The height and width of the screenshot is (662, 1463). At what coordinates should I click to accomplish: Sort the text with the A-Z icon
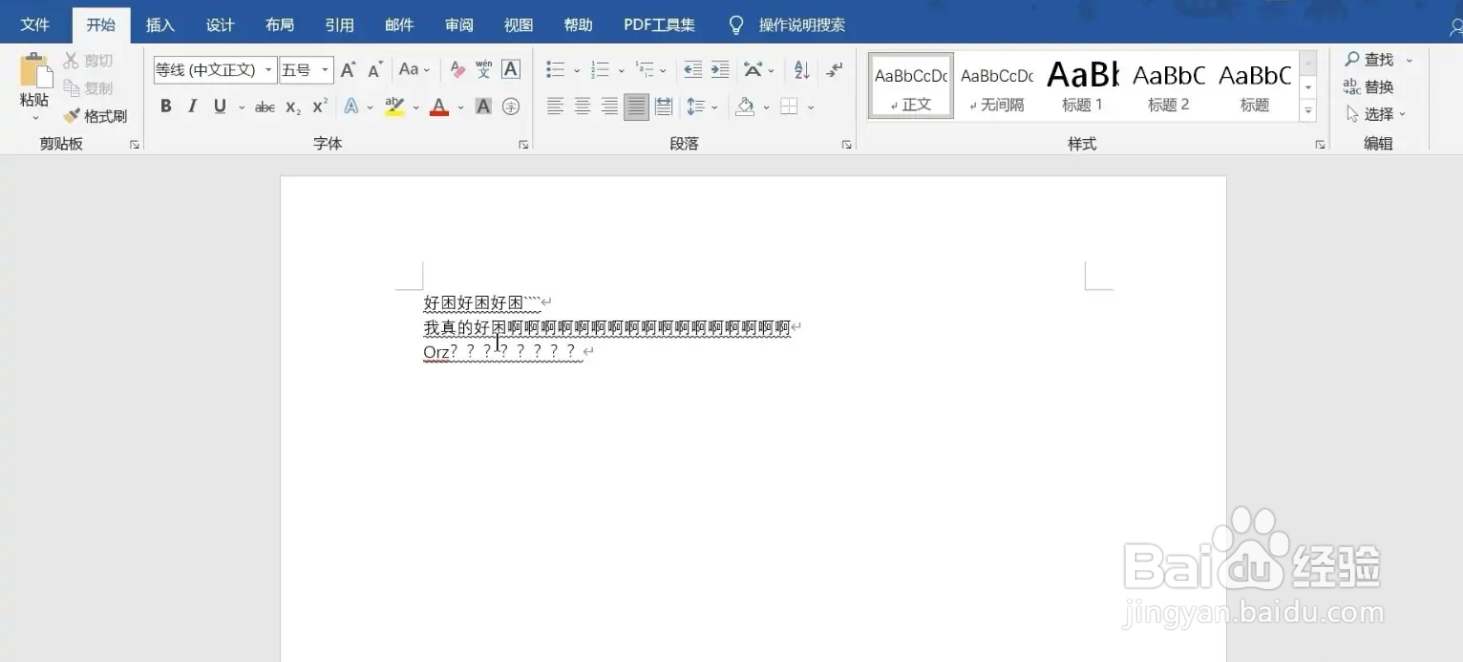tap(802, 70)
